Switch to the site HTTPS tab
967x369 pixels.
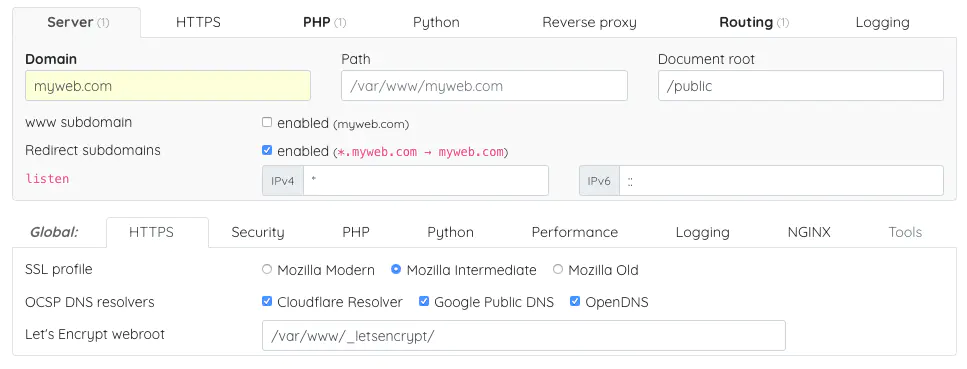pyautogui.click(x=198, y=23)
